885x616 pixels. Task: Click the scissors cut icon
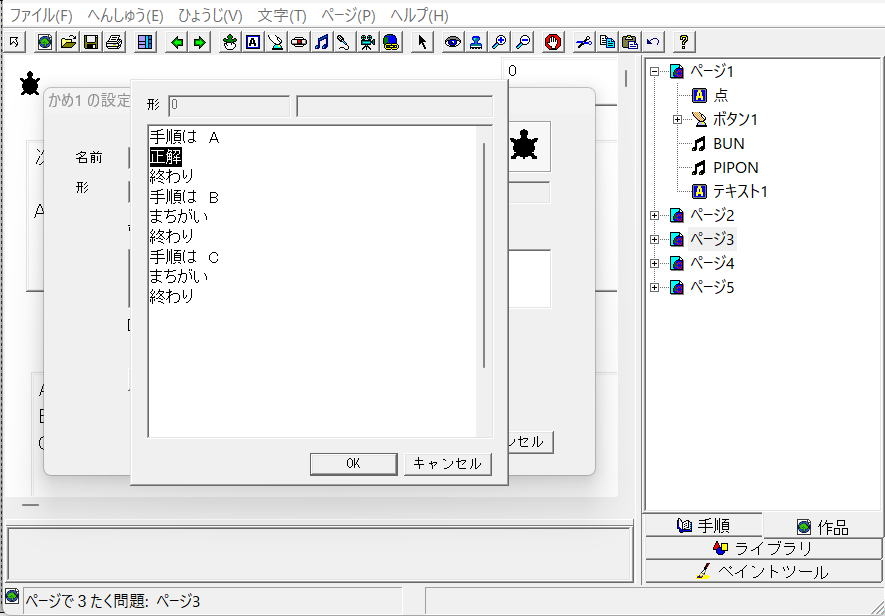[584, 42]
